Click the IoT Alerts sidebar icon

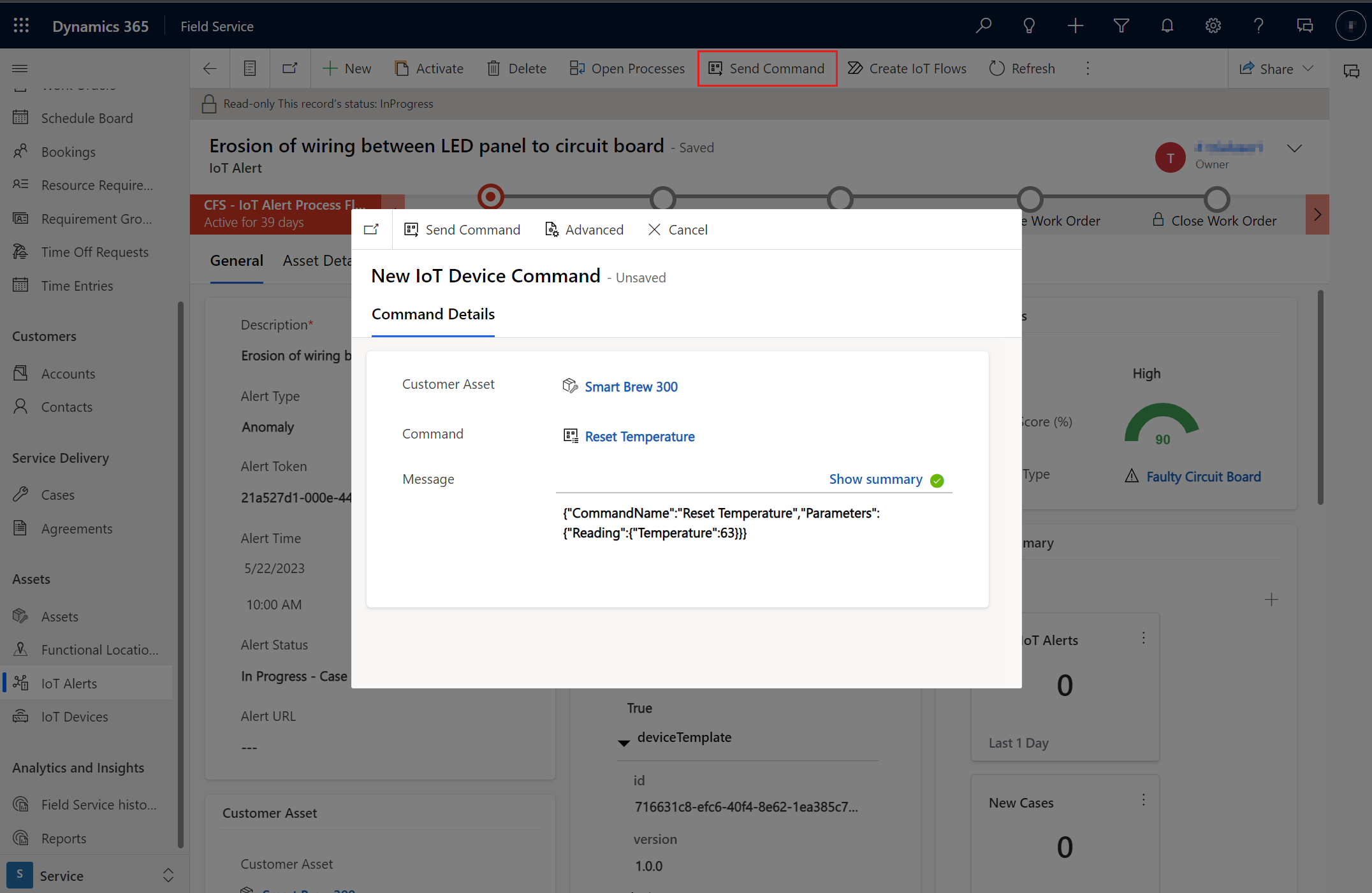(x=20, y=682)
